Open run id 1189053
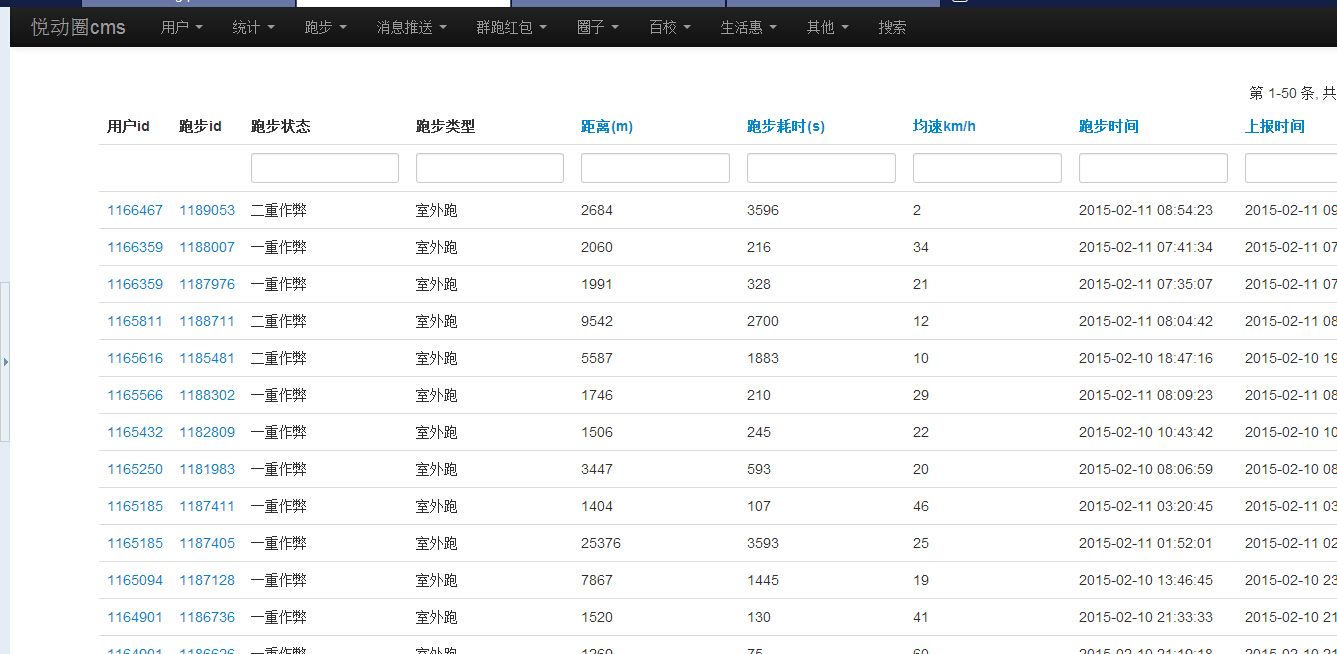This screenshot has width=1337, height=654. tap(207, 210)
